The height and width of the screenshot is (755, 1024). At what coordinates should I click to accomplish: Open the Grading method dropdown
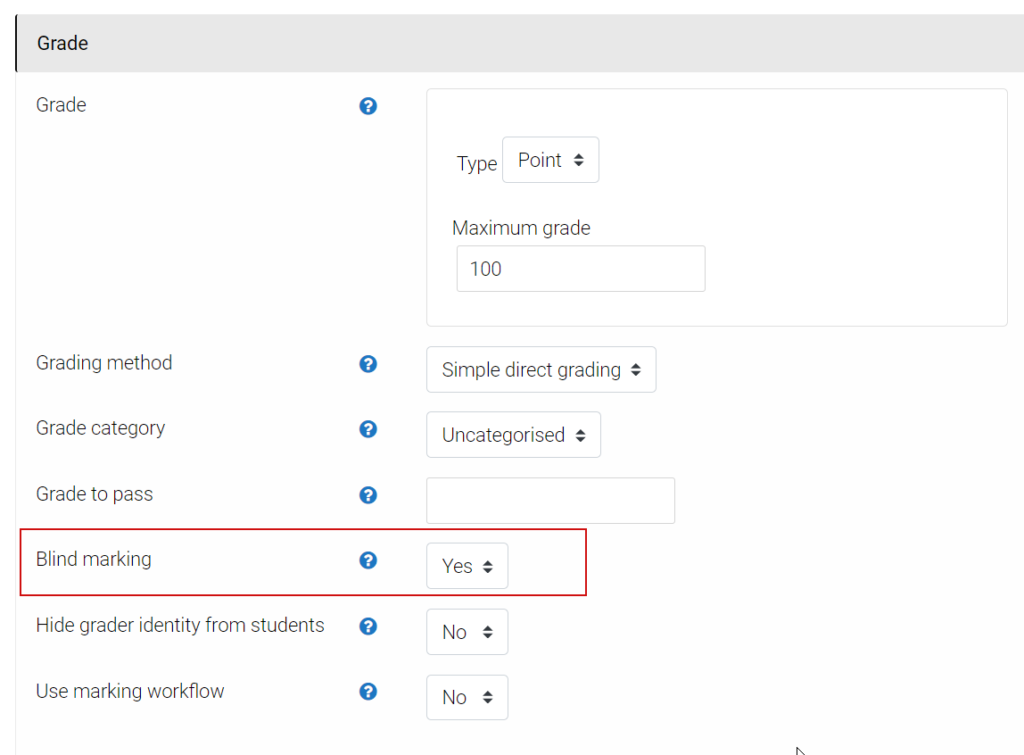pyautogui.click(x=540, y=369)
